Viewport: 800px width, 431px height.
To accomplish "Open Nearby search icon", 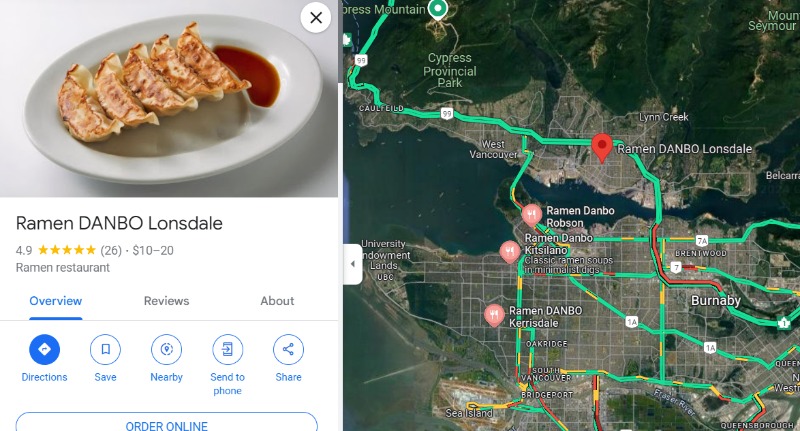I will point(166,349).
